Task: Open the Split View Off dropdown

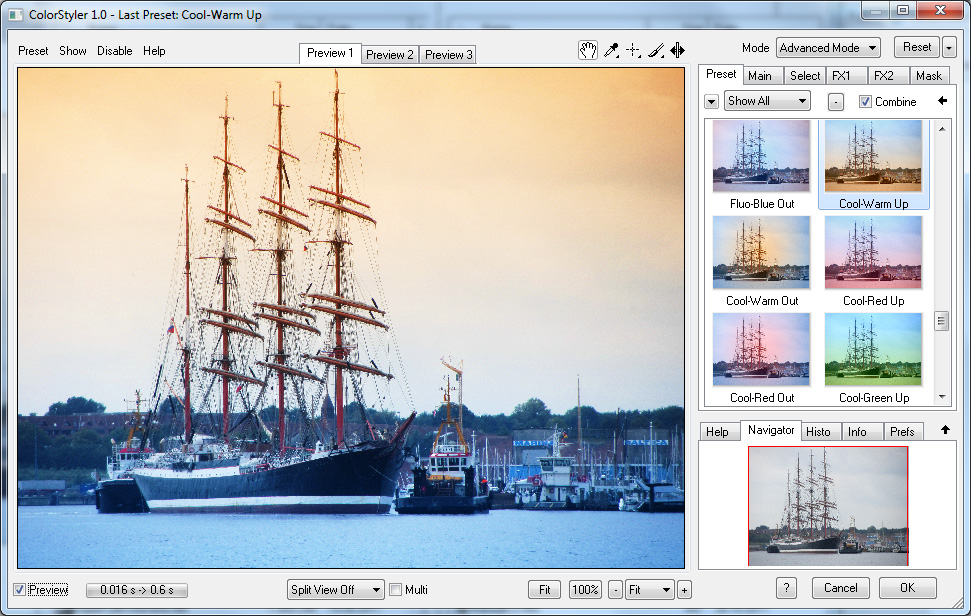Action: (335, 590)
